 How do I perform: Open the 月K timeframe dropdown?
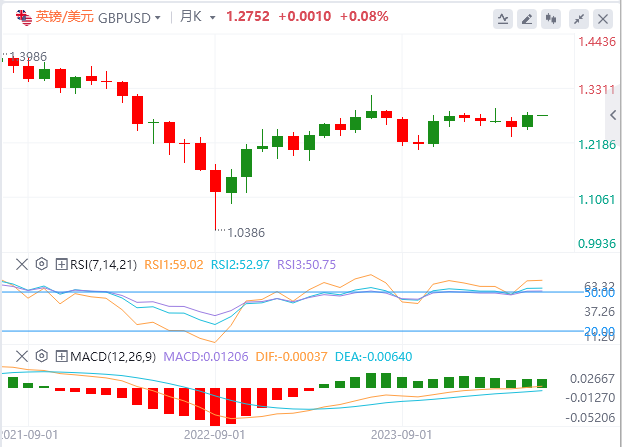tap(213, 18)
